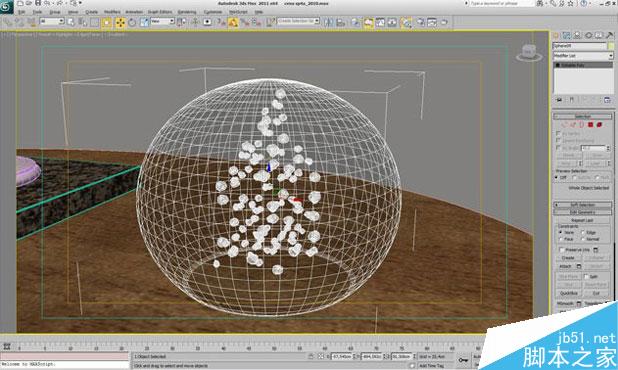This screenshot has width=618, height=370.
Task: Open the Modifiers menu
Action: (112, 12)
